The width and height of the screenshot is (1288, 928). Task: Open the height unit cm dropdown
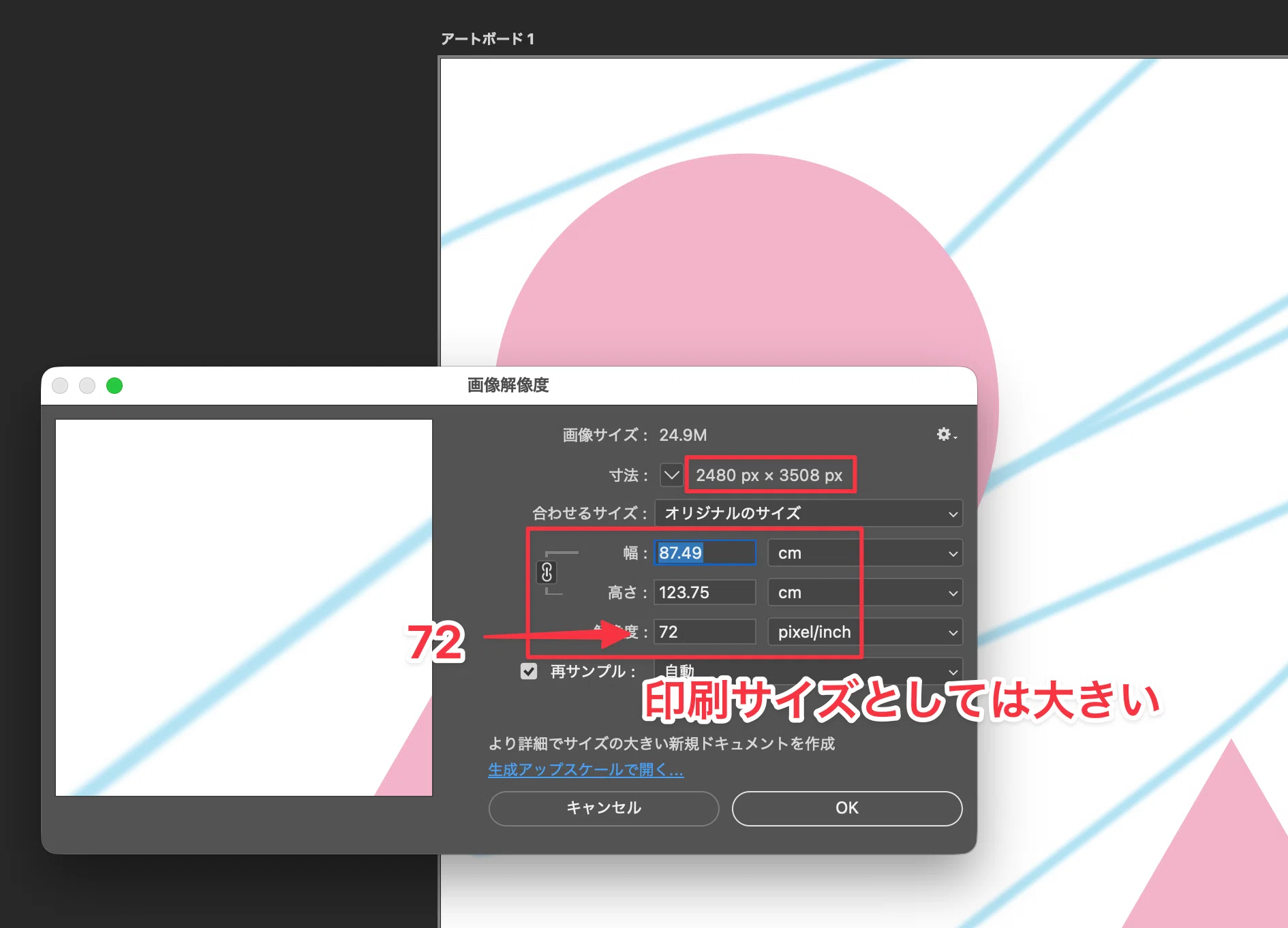(x=865, y=592)
